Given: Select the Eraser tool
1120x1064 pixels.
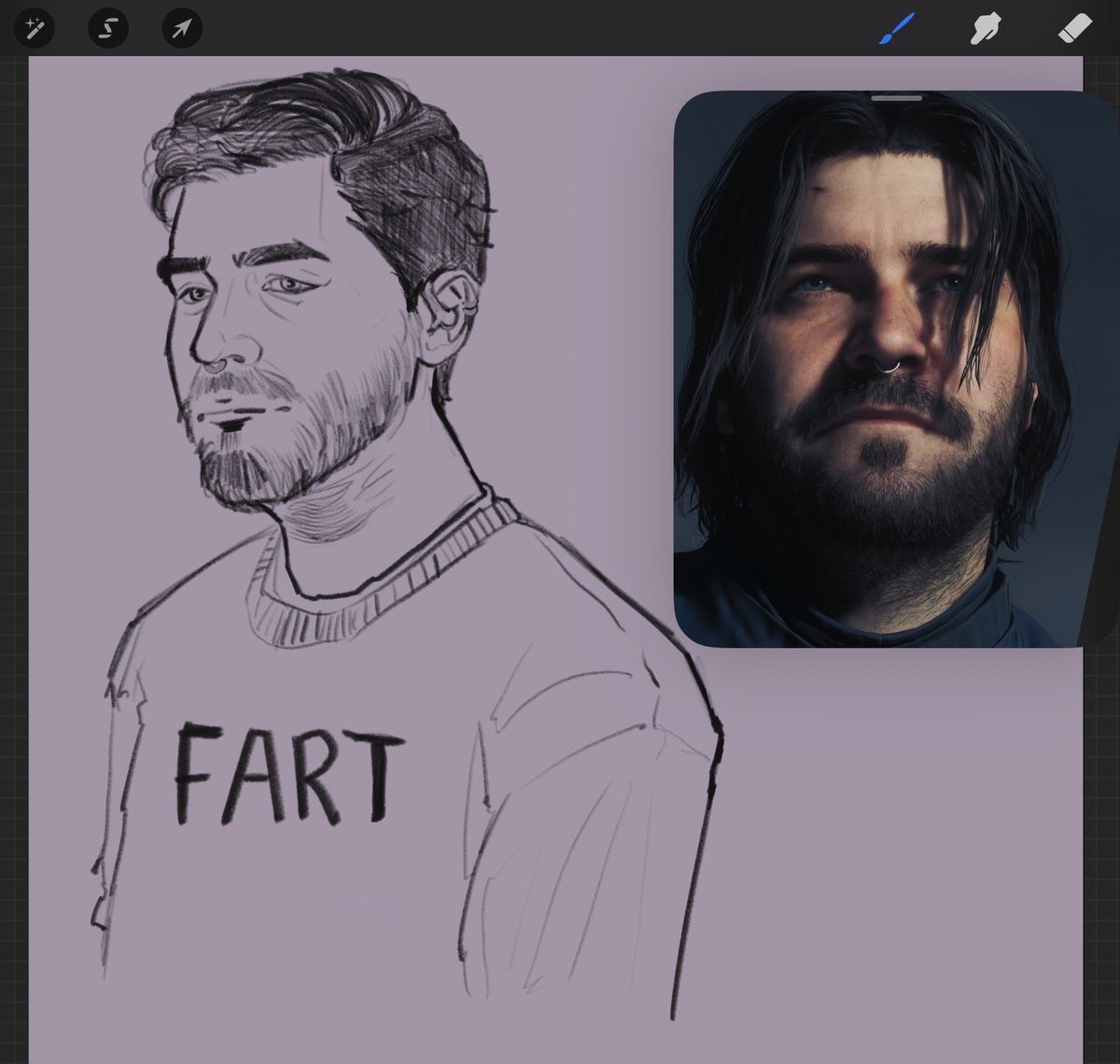Looking at the screenshot, I should click(1074, 29).
